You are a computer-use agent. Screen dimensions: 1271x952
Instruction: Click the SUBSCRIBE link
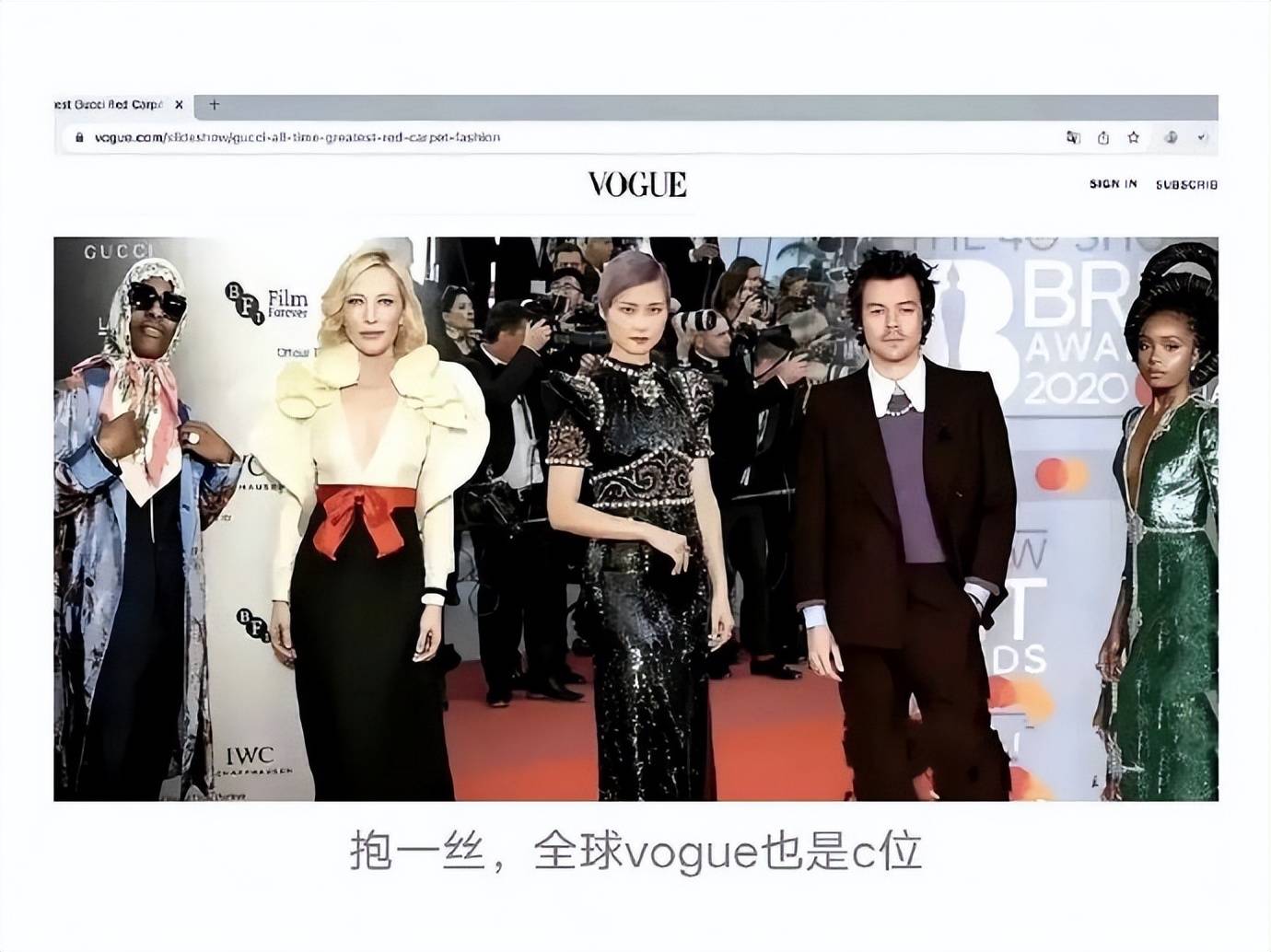(x=1186, y=184)
